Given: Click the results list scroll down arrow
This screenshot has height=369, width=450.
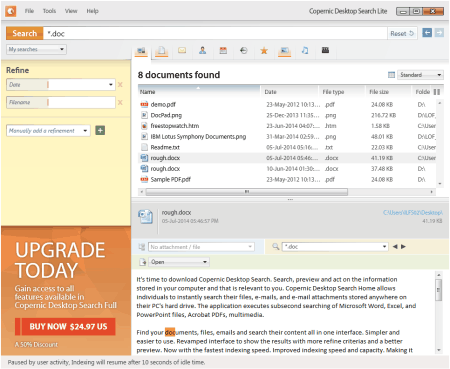Looking at the screenshot, I should point(440,184).
